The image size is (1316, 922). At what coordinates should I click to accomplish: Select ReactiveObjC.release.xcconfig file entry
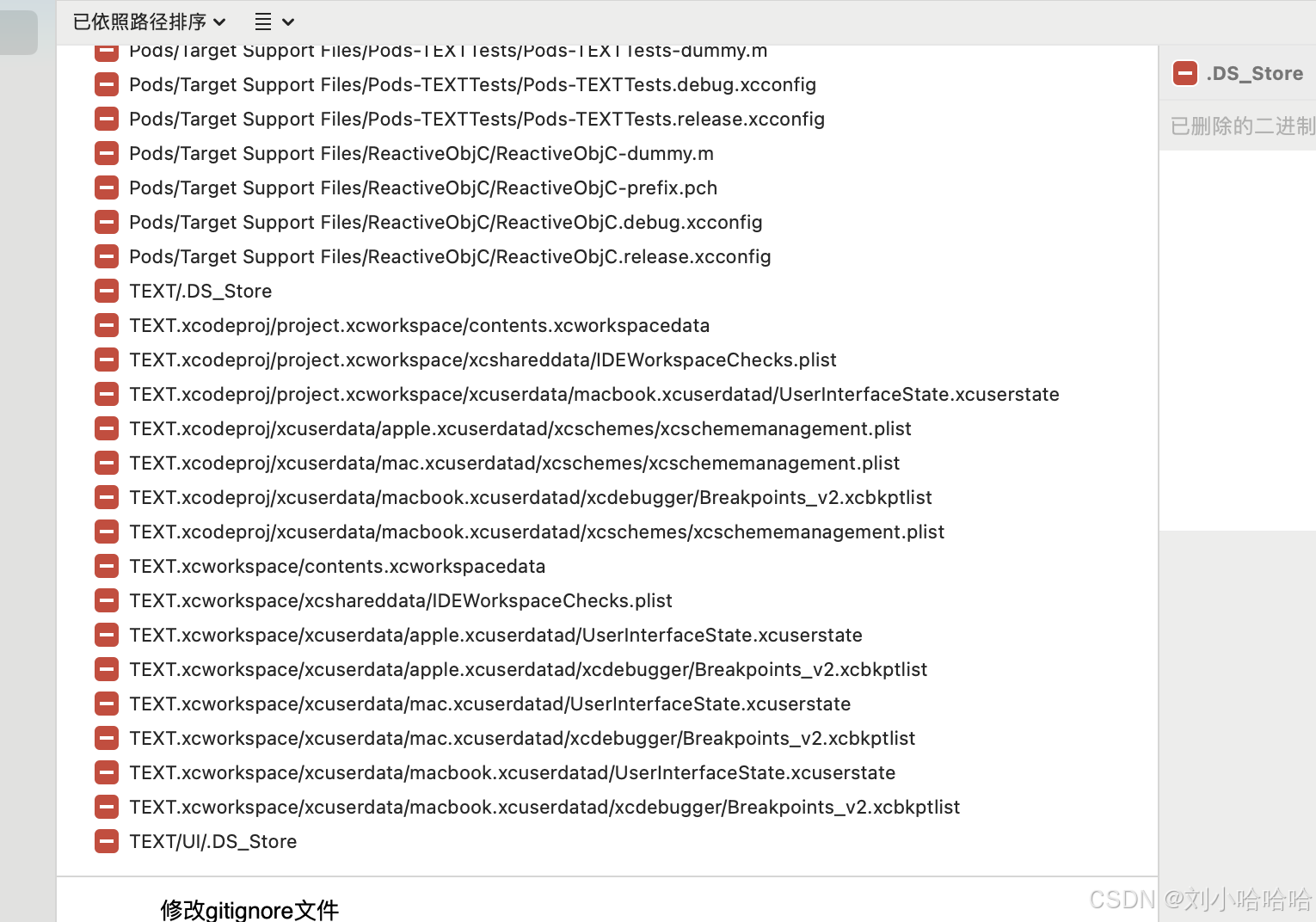pyautogui.click(x=450, y=256)
